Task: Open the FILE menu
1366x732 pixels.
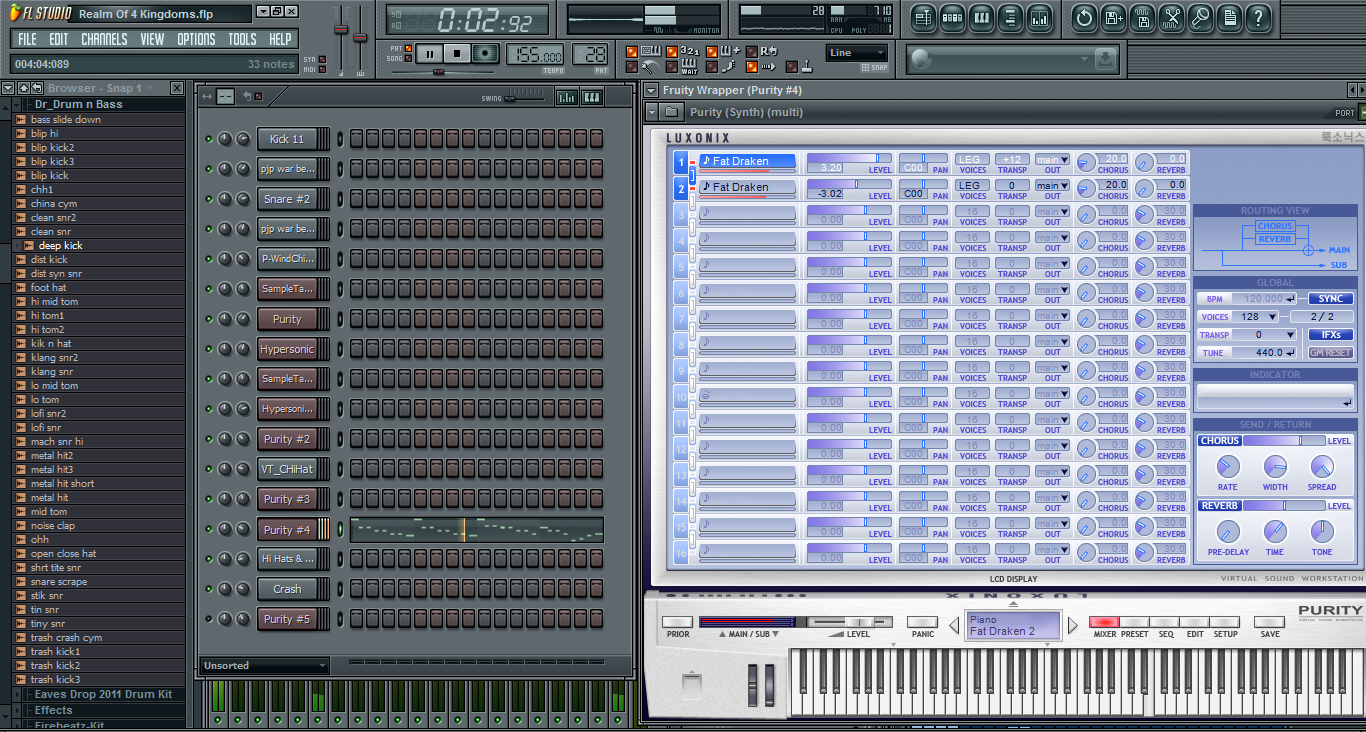Action: pos(27,39)
